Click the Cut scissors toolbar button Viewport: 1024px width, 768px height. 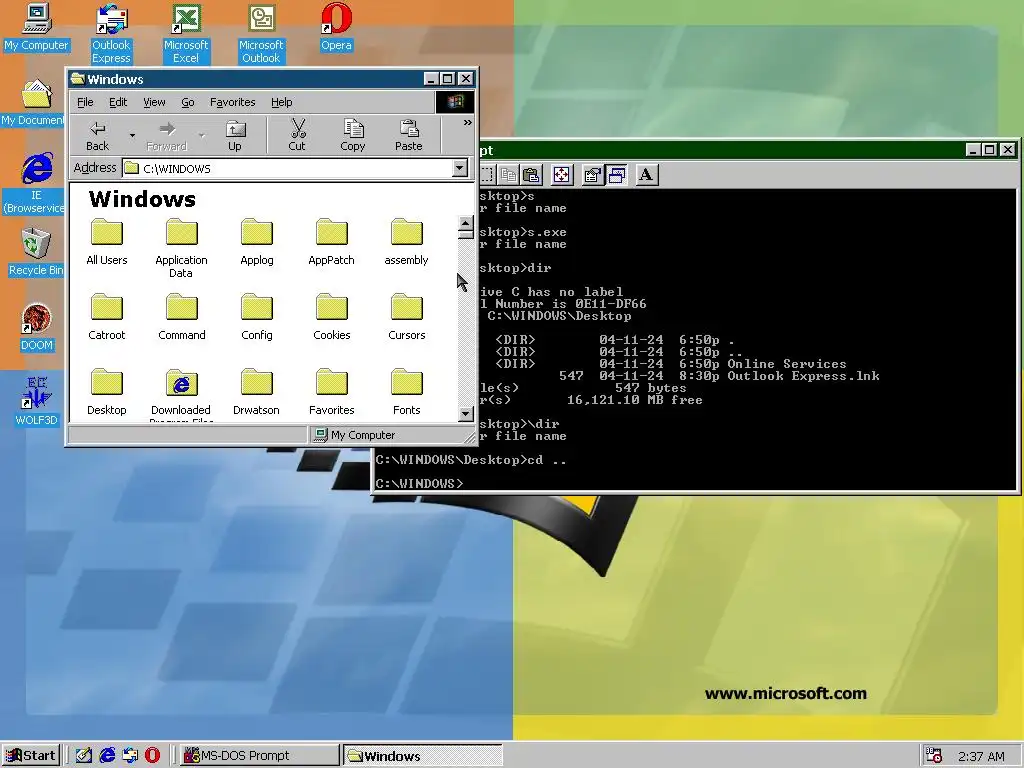pyautogui.click(x=297, y=136)
